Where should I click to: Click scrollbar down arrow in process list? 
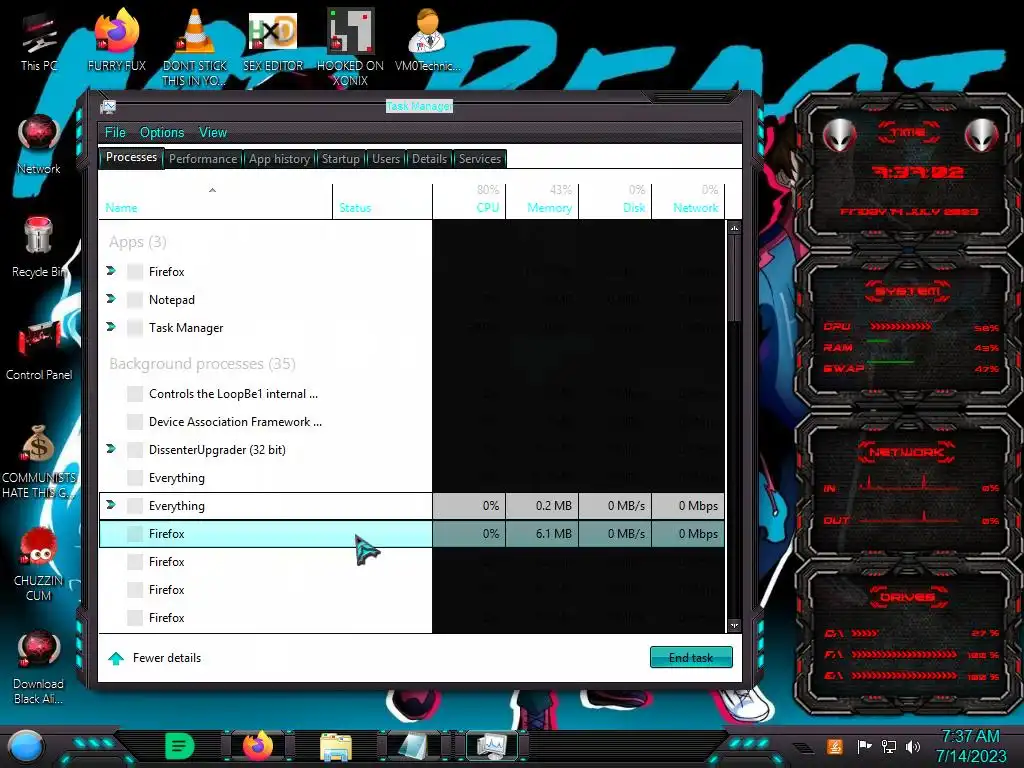click(734, 626)
